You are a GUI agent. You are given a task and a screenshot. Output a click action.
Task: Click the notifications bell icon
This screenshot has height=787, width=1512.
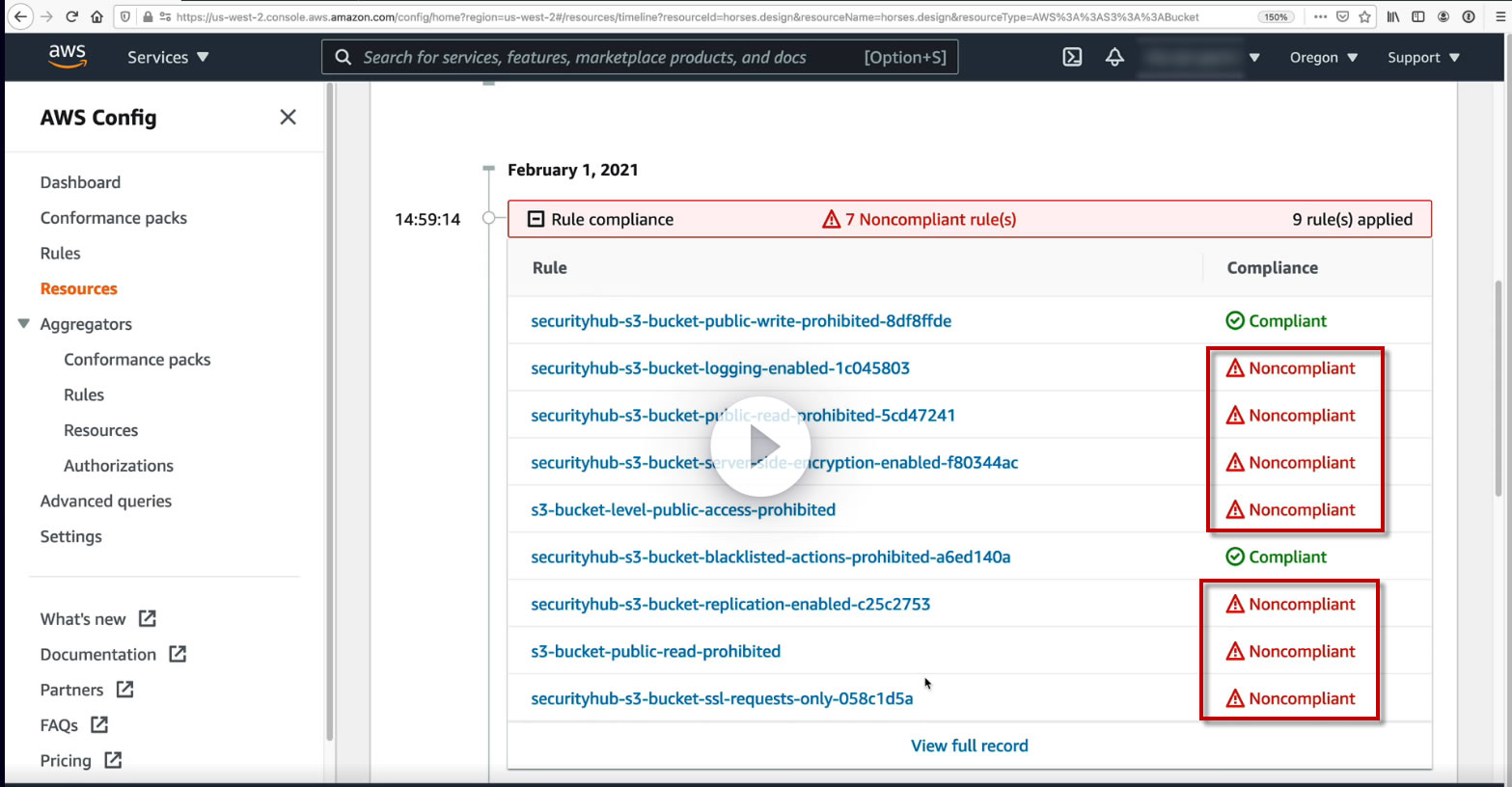click(x=1114, y=57)
